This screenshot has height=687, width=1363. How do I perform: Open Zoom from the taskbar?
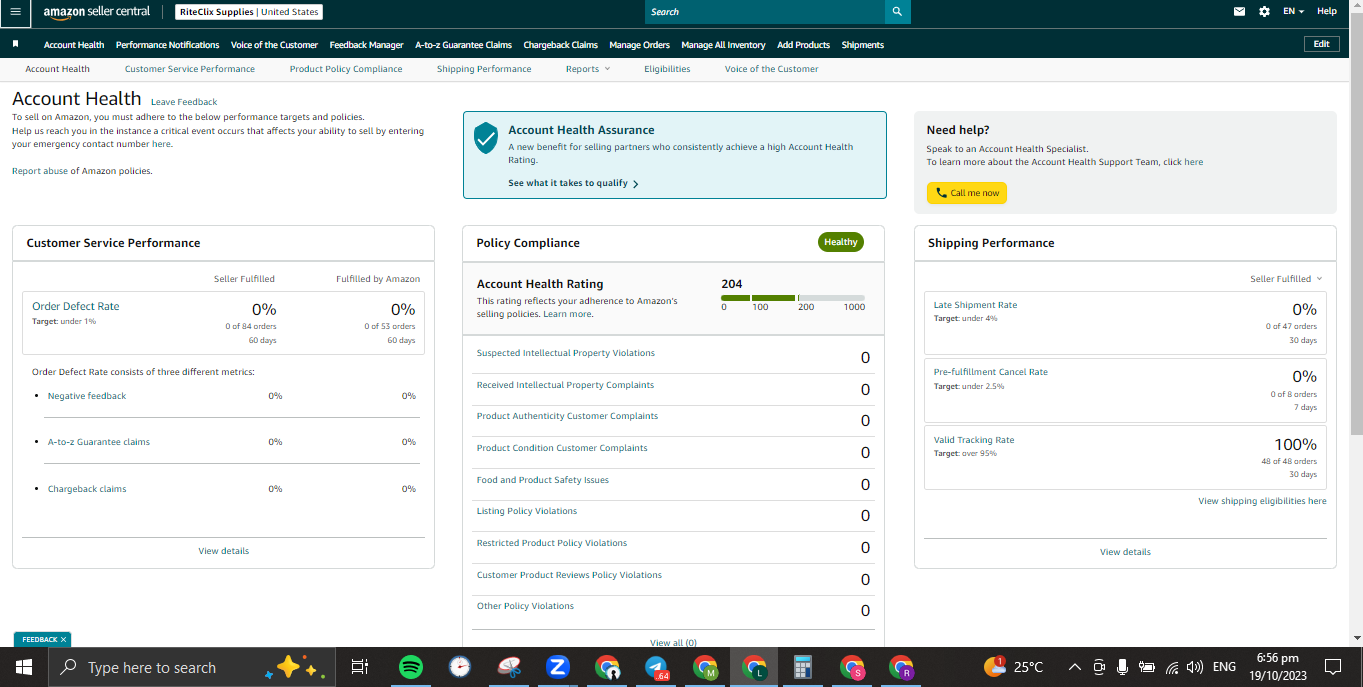tap(557, 667)
